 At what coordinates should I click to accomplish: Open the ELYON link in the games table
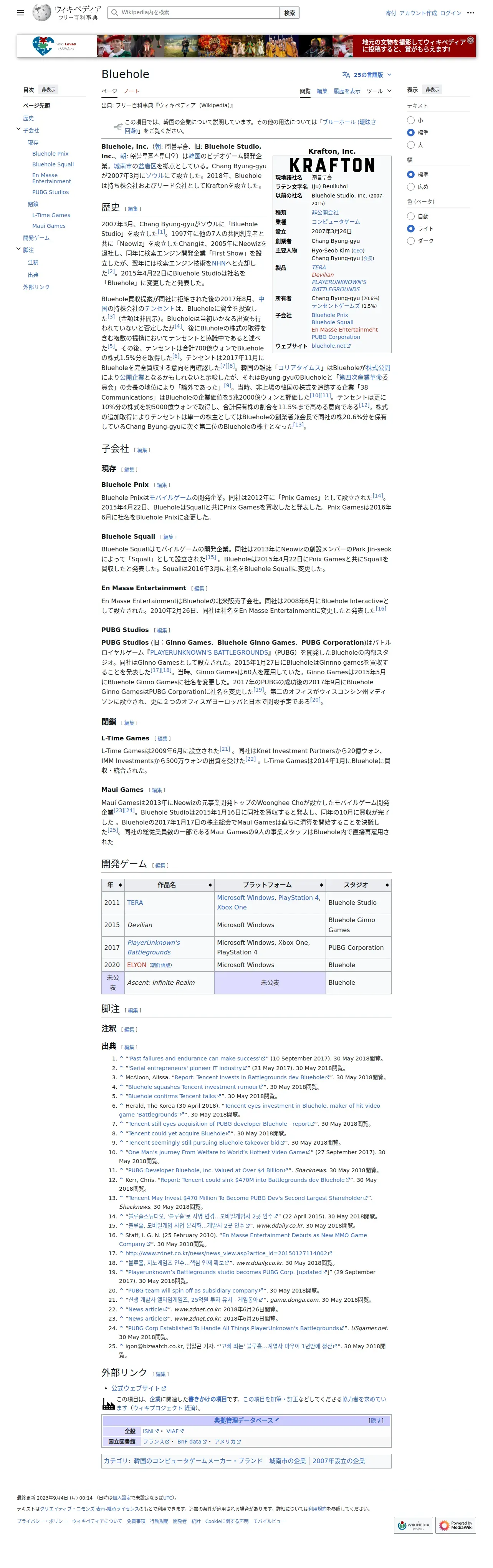(x=137, y=965)
